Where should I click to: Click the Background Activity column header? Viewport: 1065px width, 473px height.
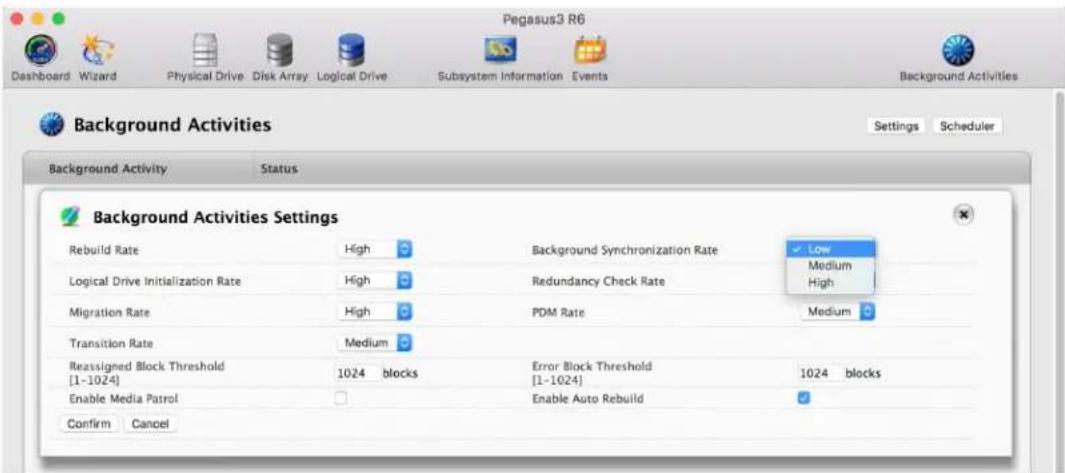[107, 169]
